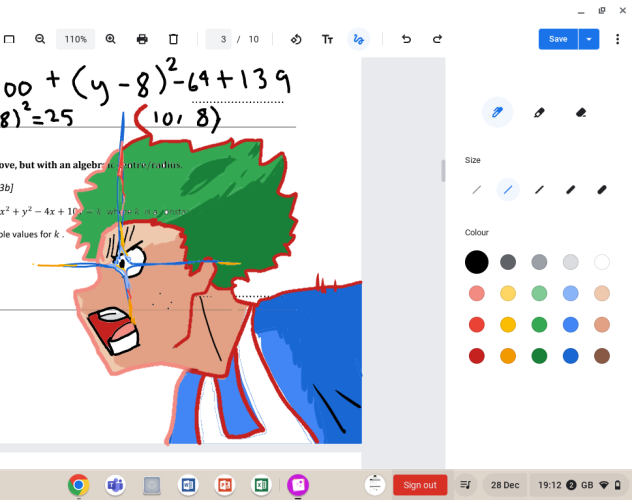Viewport: 632px width, 500px height.
Task: Redo the drawing stroke
Action: (x=437, y=39)
